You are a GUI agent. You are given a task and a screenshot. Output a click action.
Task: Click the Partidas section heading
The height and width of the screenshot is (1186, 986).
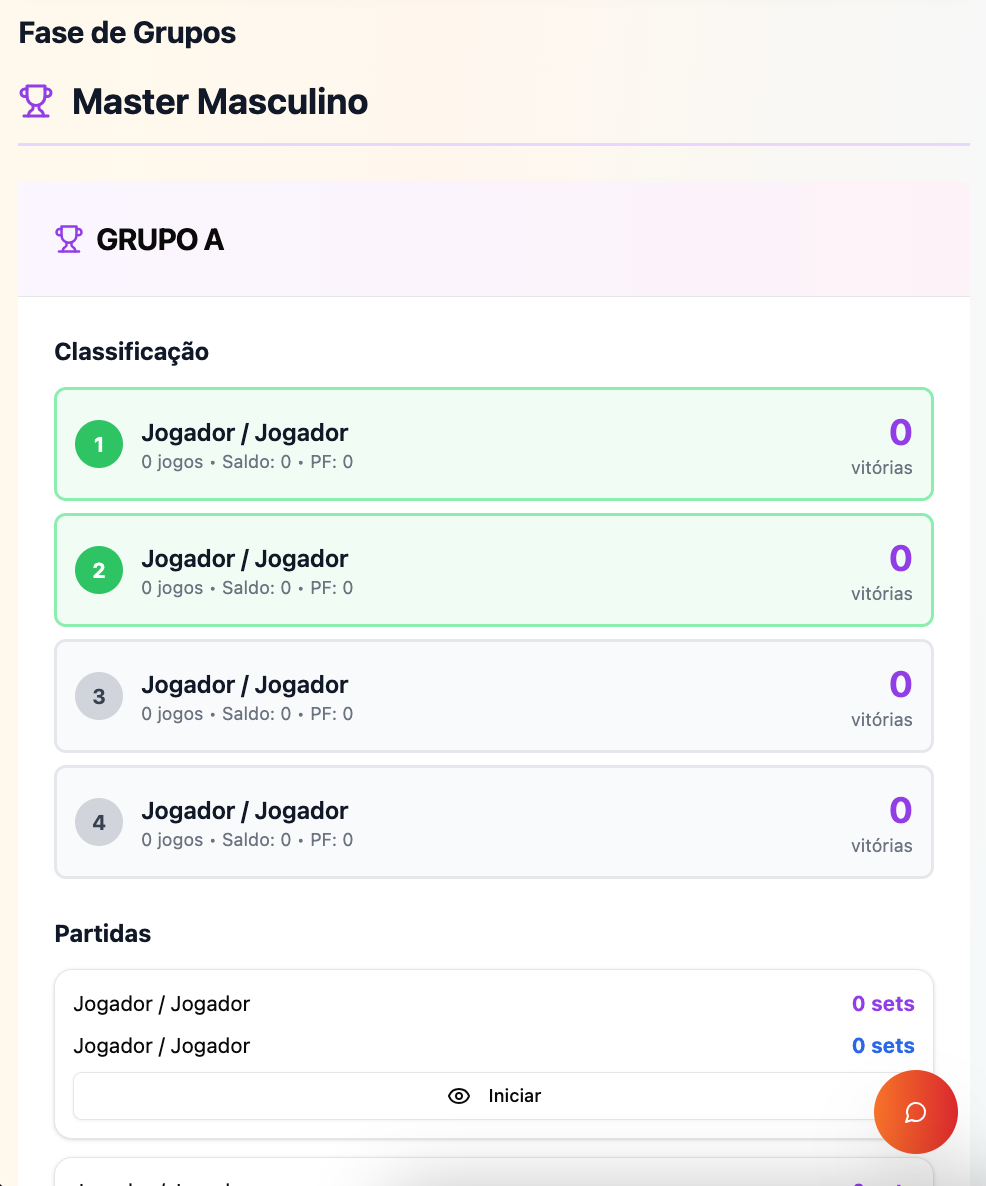tap(102, 934)
